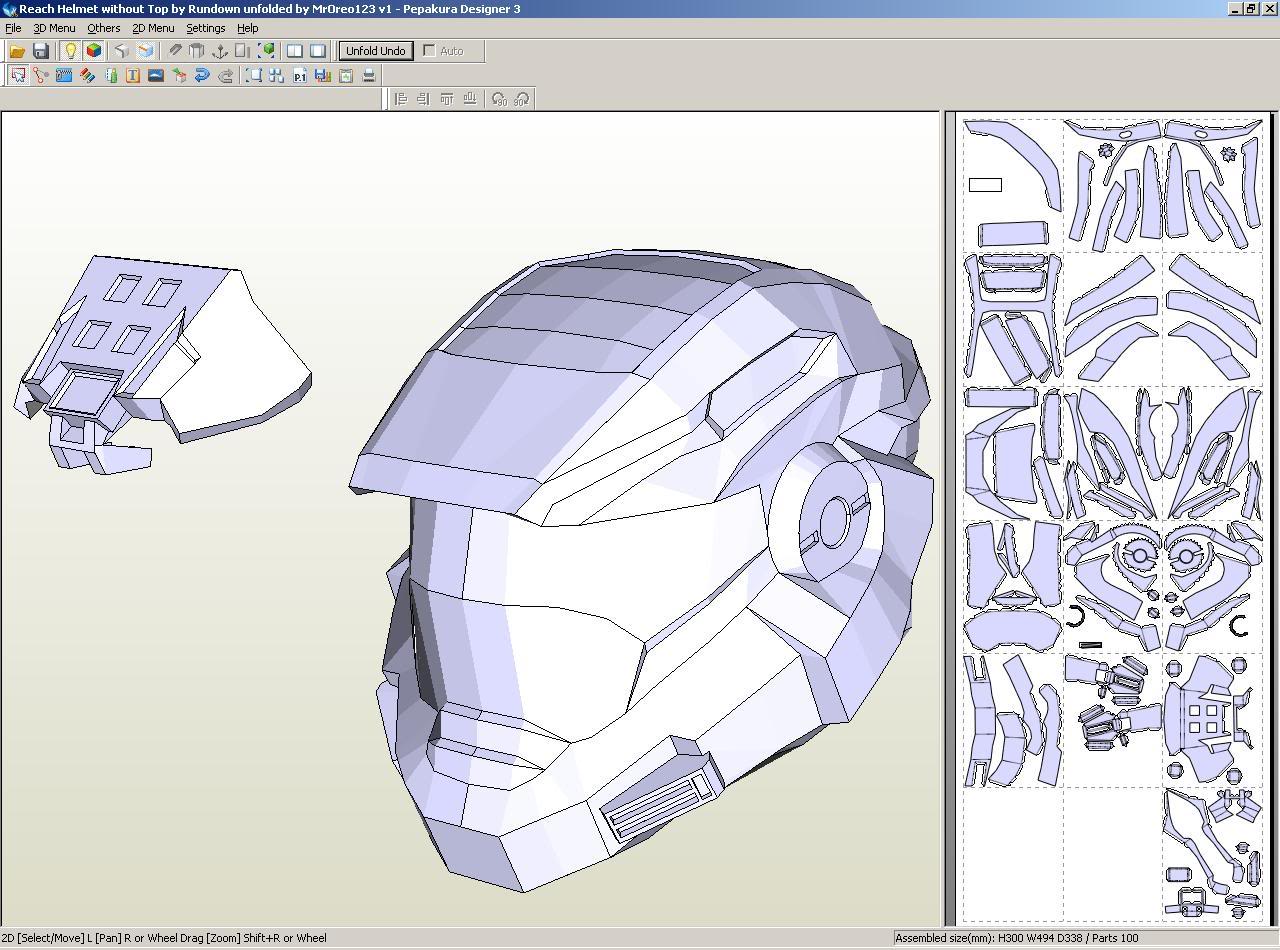Click the align top edges icon
This screenshot has height=950, width=1280.
click(446, 99)
